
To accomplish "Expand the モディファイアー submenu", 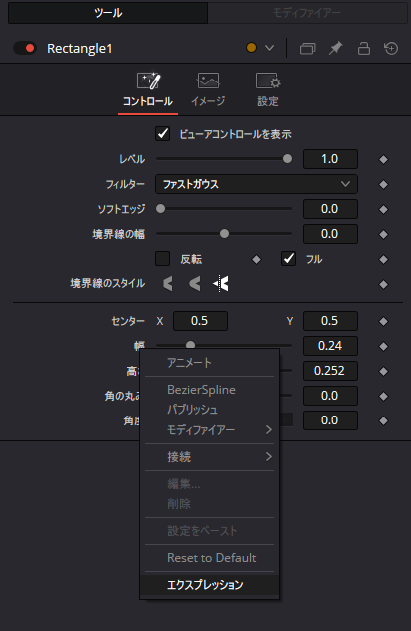I will pos(209,430).
